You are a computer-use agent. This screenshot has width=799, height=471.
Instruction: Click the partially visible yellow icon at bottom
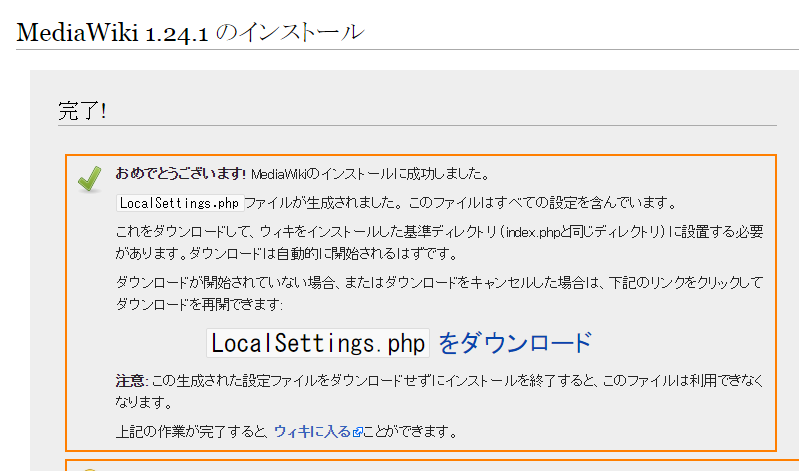click(90, 468)
